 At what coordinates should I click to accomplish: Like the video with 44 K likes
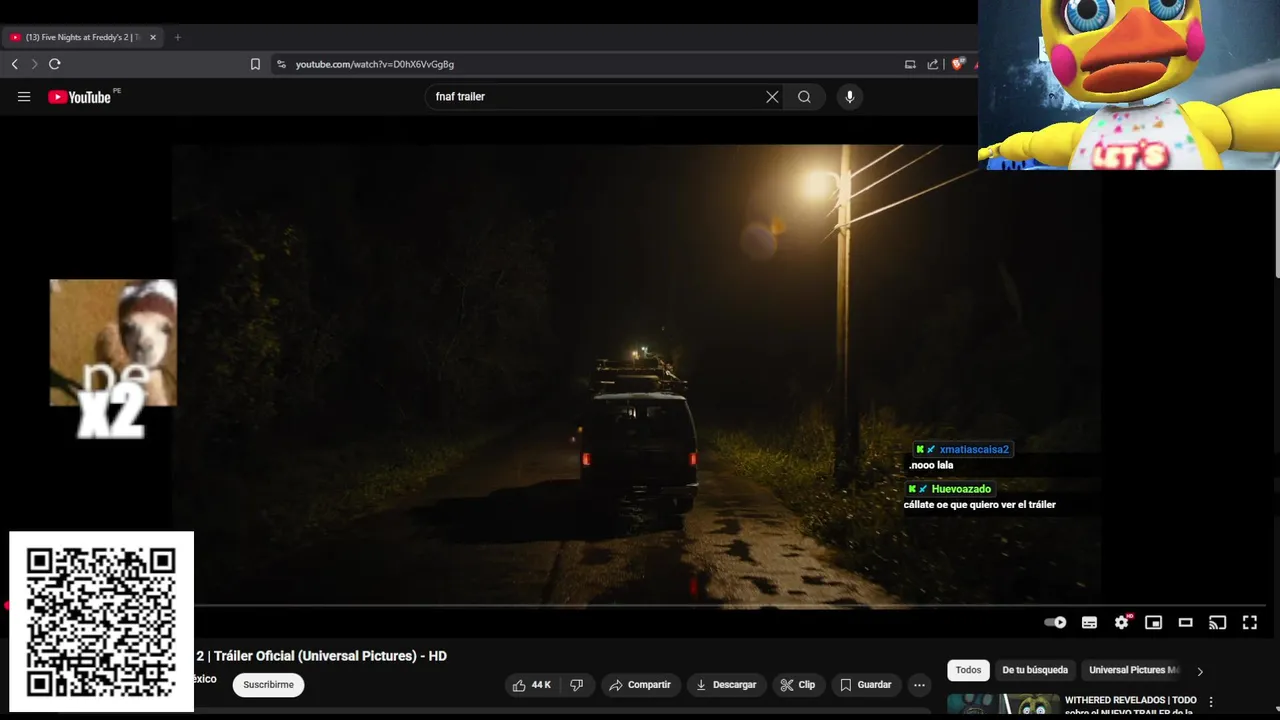tap(532, 685)
